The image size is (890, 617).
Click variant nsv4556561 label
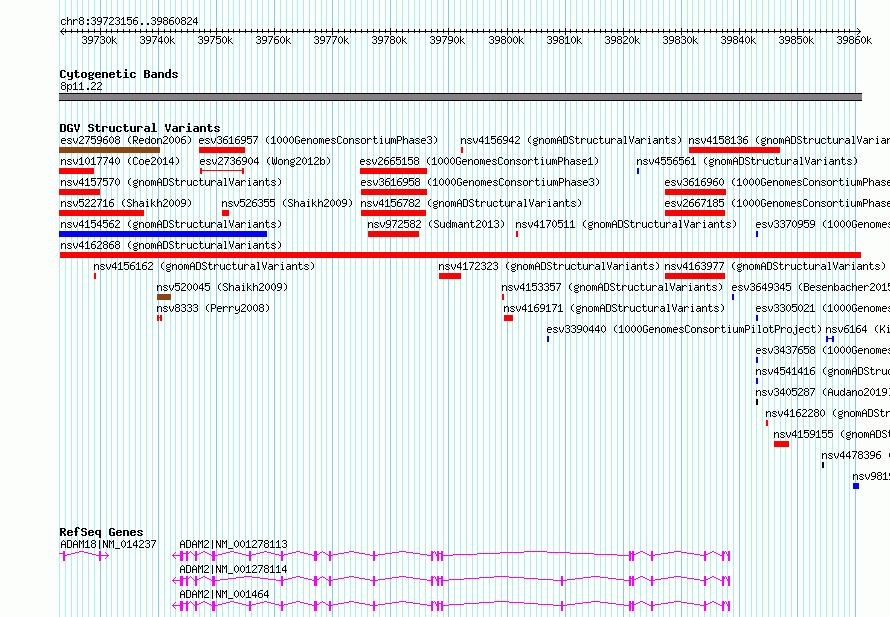tap(747, 161)
